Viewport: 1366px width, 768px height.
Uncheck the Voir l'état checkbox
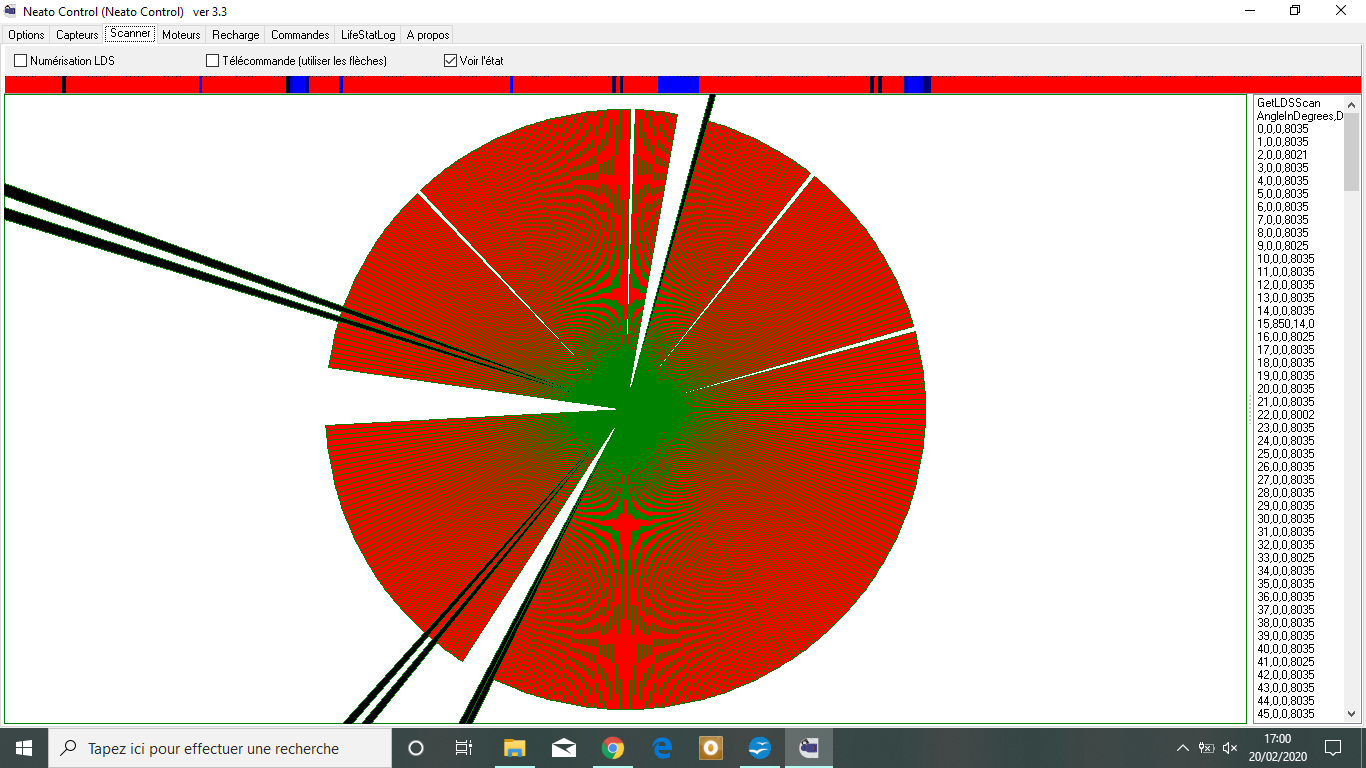click(x=450, y=61)
